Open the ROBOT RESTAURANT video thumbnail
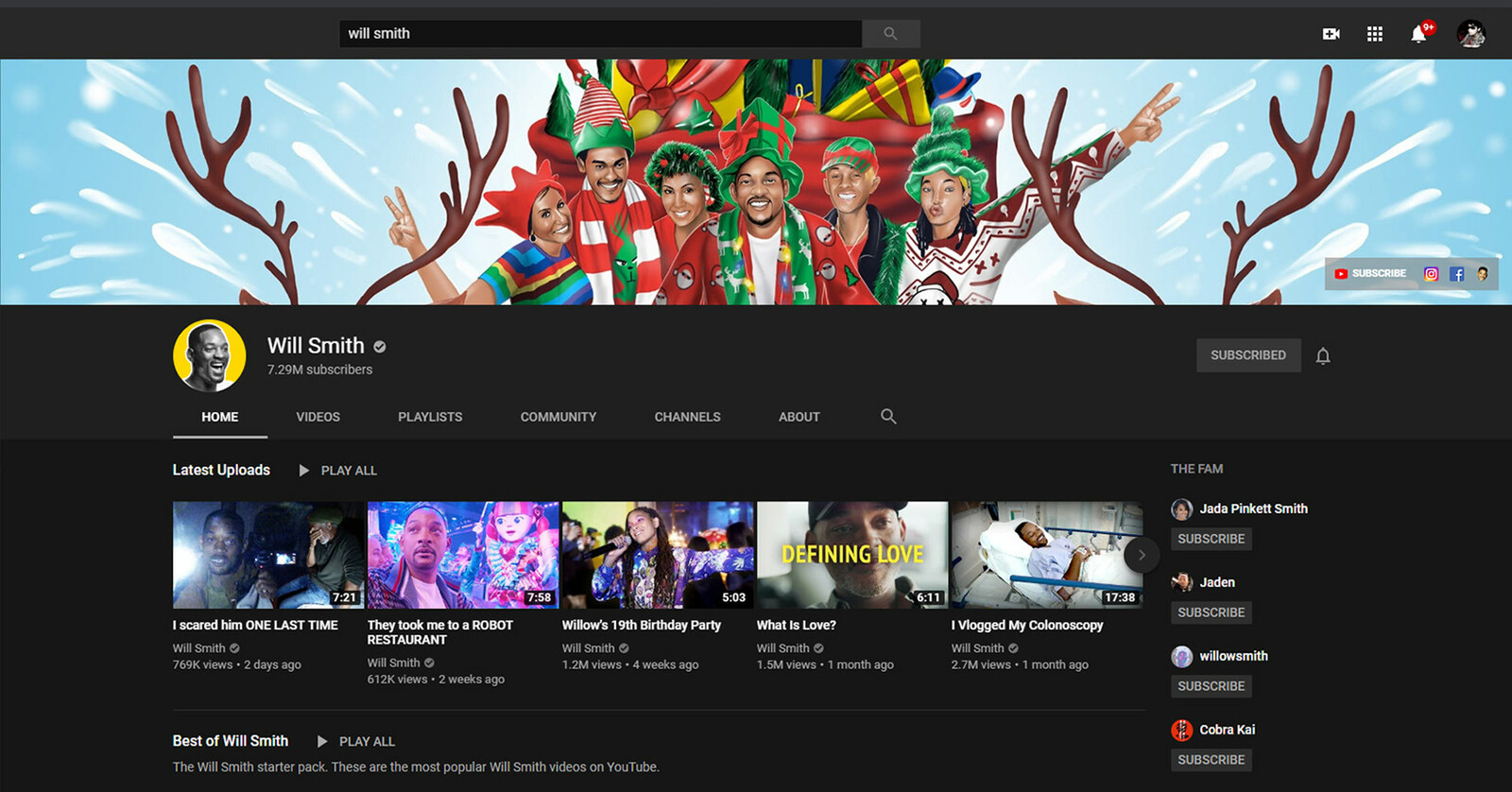This screenshot has height=792, width=1512. [463, 555]
